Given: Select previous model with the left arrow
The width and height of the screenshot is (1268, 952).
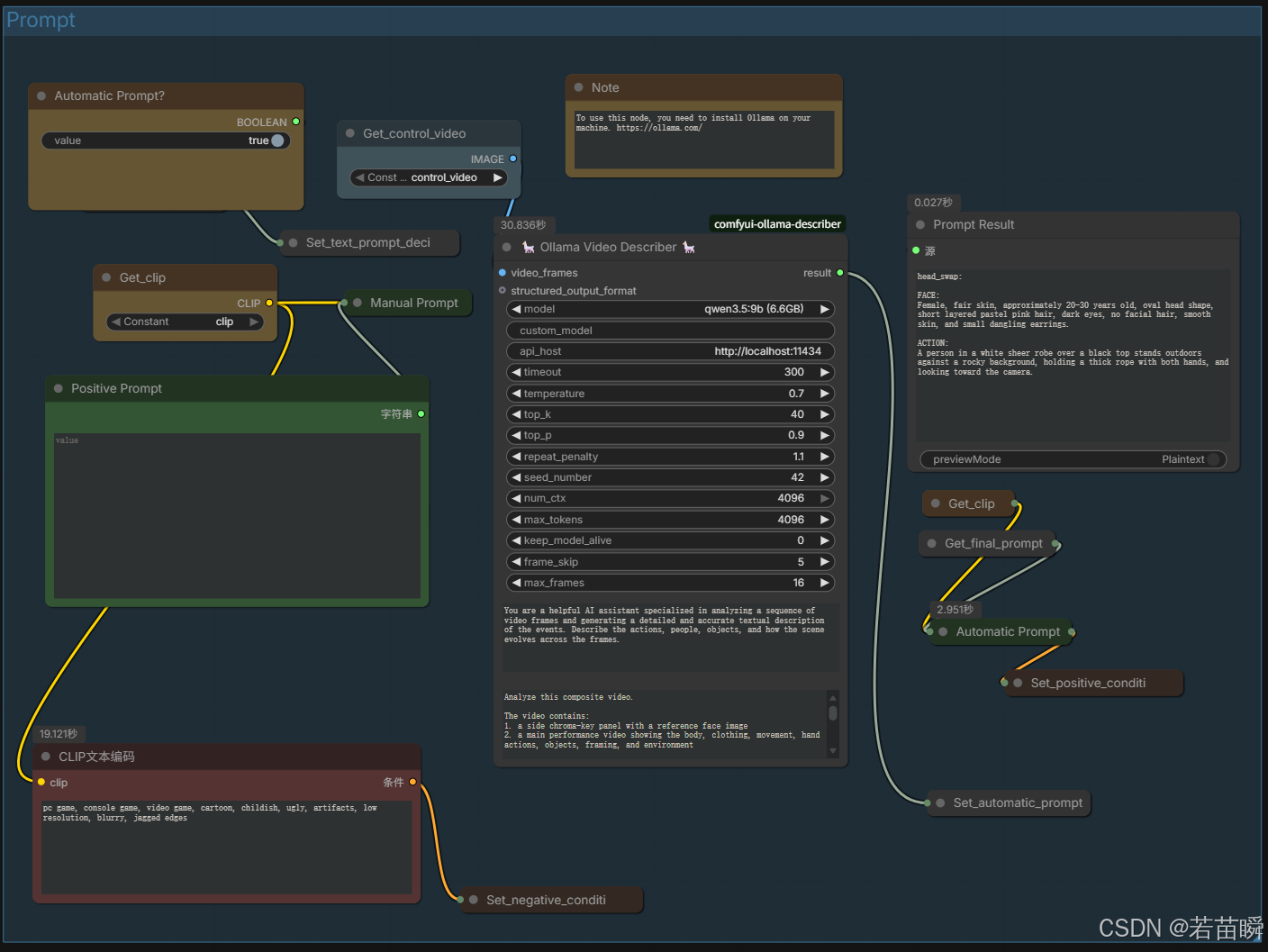Looking at the screenshot, I should tap(516, 309).
